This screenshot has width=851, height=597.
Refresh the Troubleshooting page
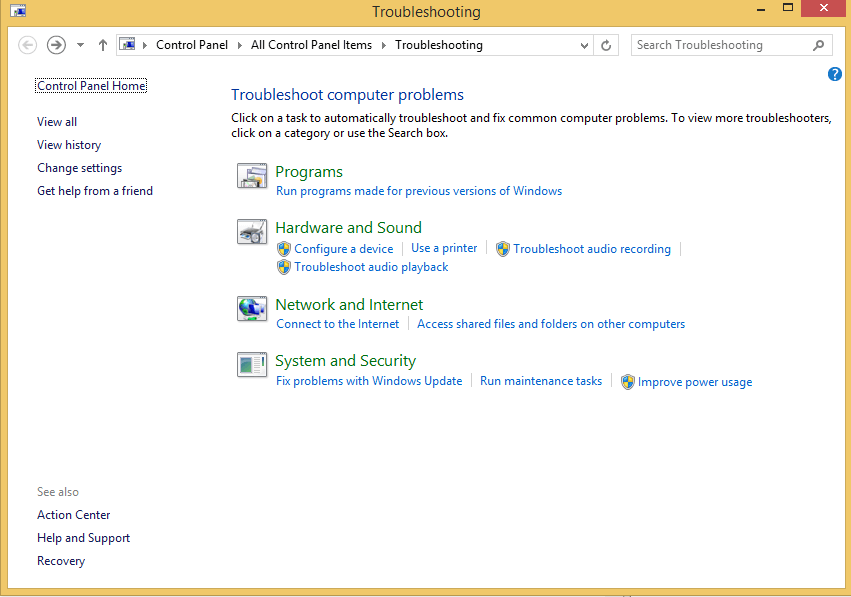606,45
